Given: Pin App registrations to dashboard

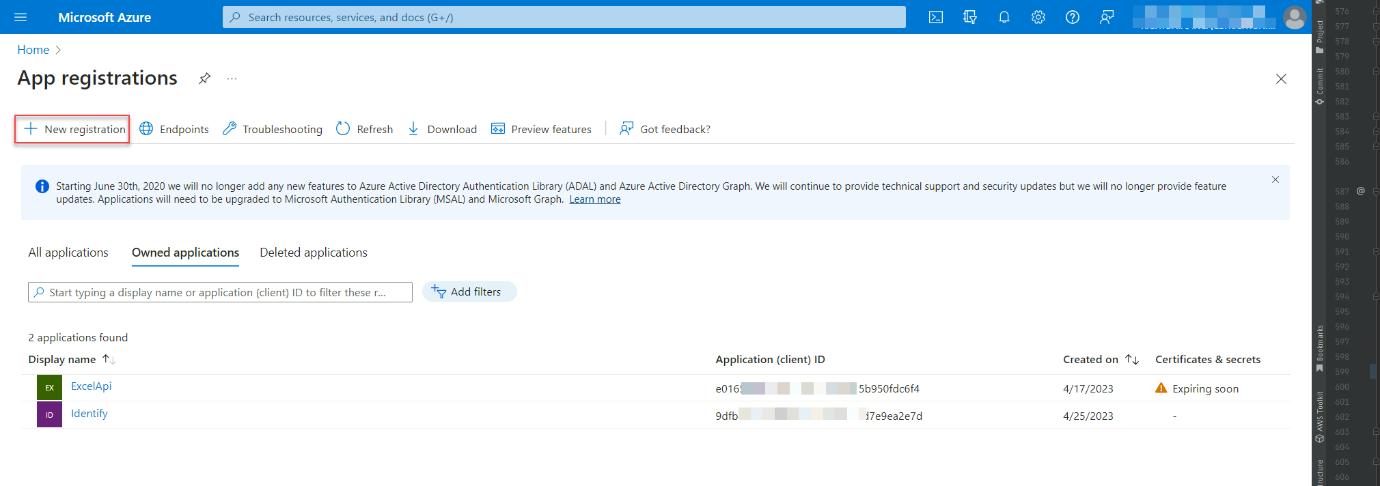Looking at the screenshot, I should (x=205, y=78).
